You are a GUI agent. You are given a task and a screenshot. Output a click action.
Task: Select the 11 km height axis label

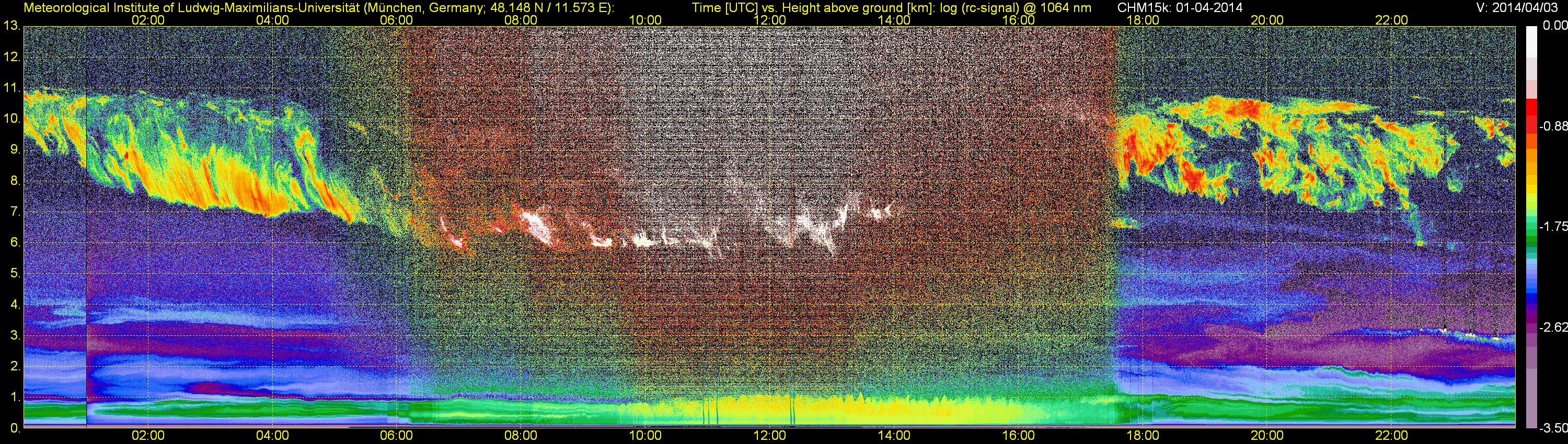click(x=11, y=88)
